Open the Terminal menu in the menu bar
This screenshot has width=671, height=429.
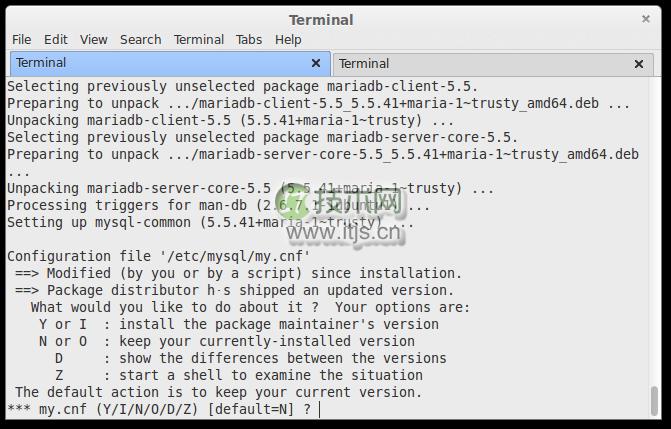198,39
